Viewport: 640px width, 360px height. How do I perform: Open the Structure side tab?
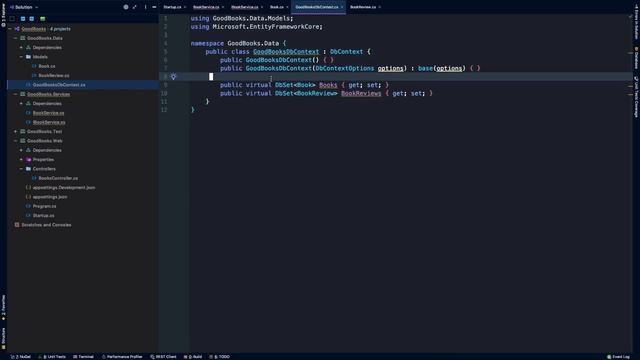point(3,338)
